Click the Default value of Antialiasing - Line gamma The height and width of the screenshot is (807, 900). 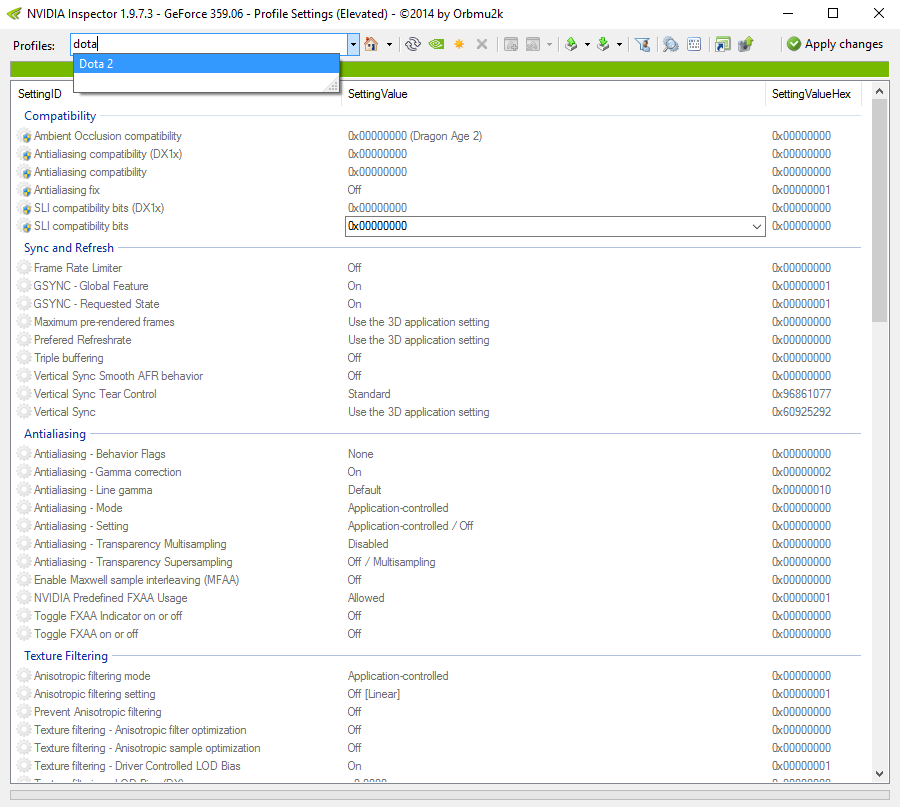point(364,490)
